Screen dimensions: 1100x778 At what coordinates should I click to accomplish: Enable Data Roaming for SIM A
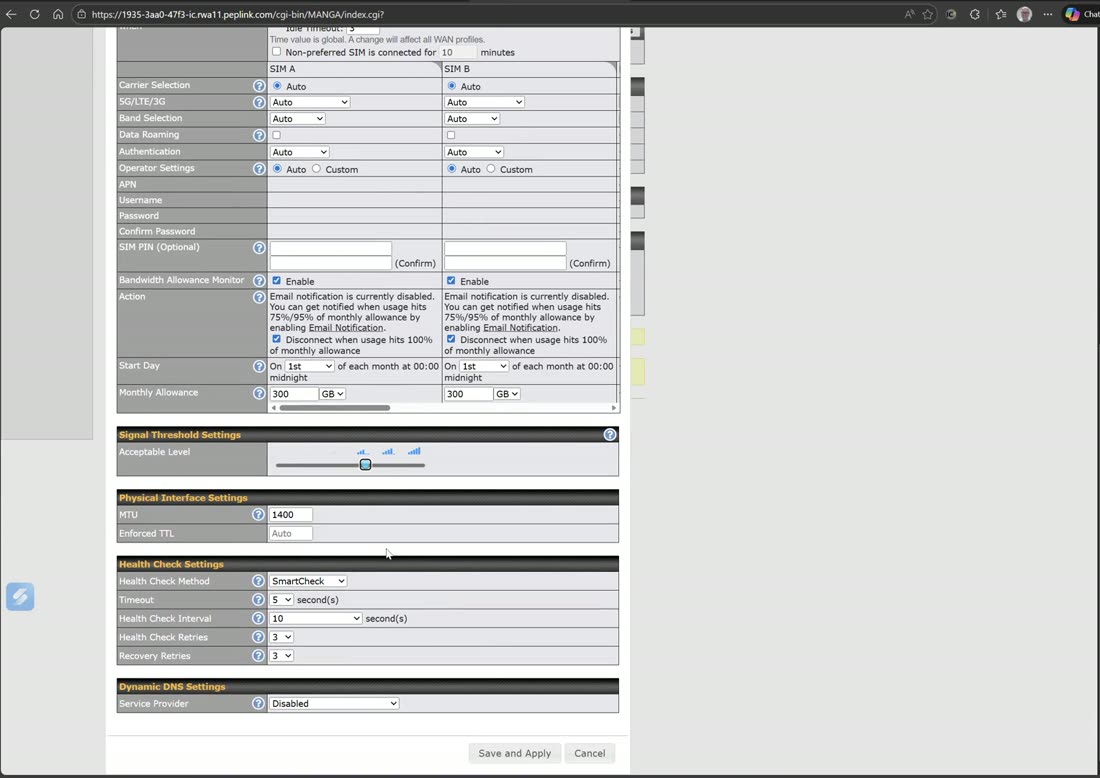pos(276,135)
